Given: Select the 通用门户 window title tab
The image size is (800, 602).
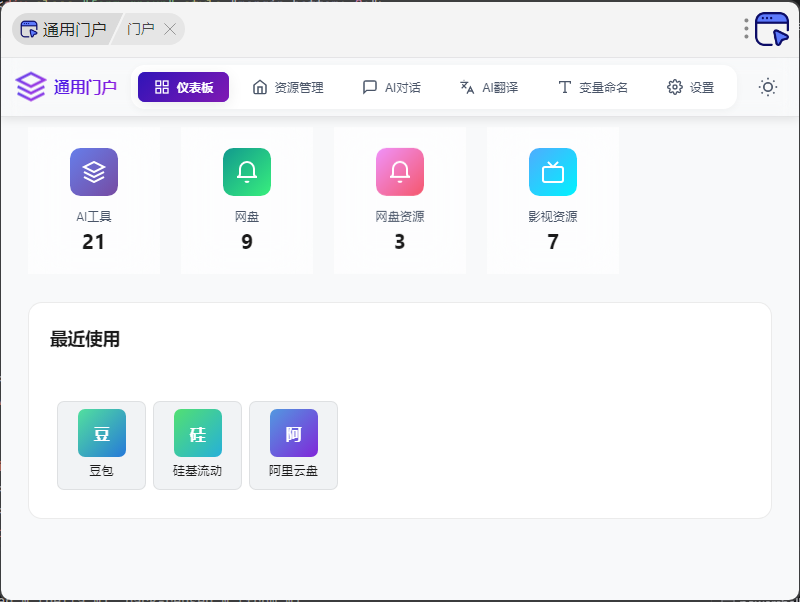Looking at the screenshot, I should 64,29.
